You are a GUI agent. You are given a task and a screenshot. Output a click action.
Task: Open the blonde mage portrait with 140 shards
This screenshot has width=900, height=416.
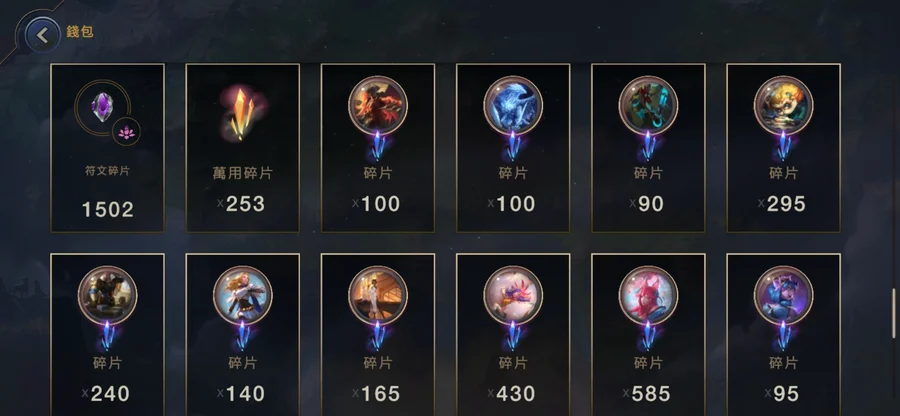[x=243, y=296]
